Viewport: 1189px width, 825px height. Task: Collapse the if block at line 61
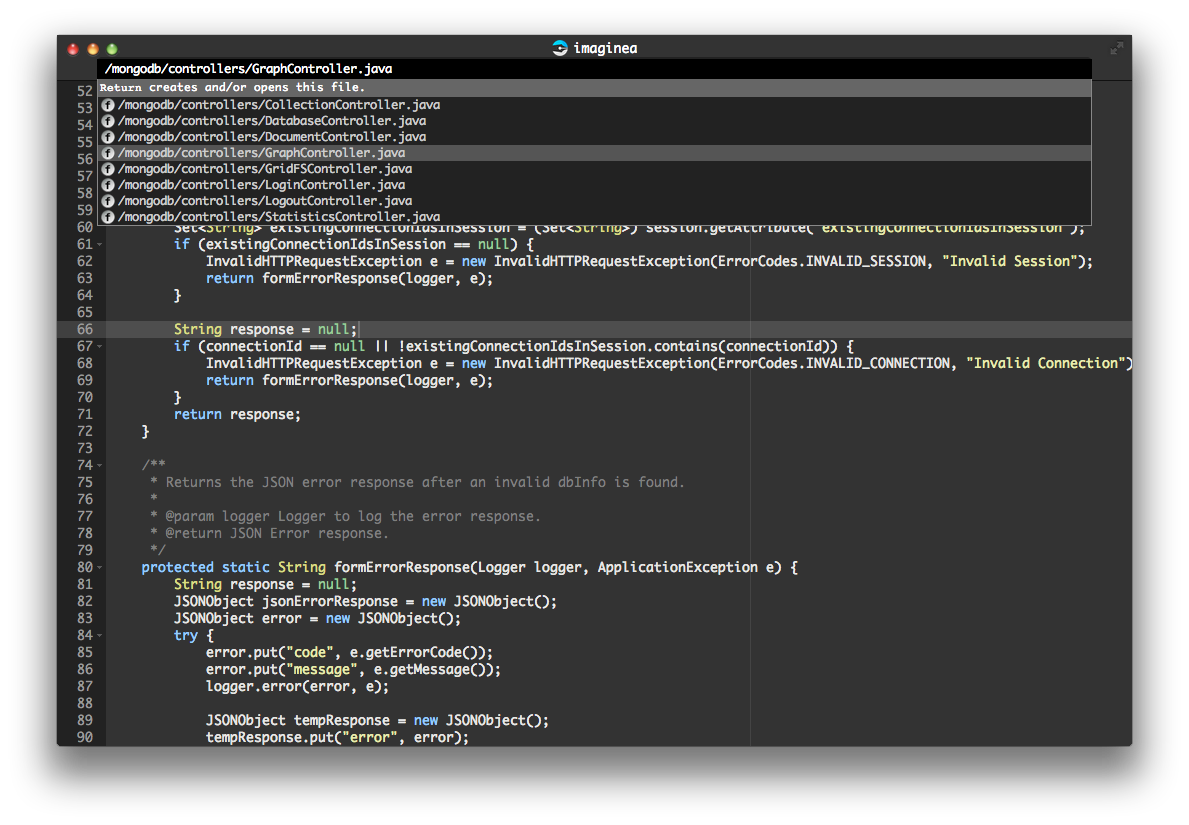point(100,245)
